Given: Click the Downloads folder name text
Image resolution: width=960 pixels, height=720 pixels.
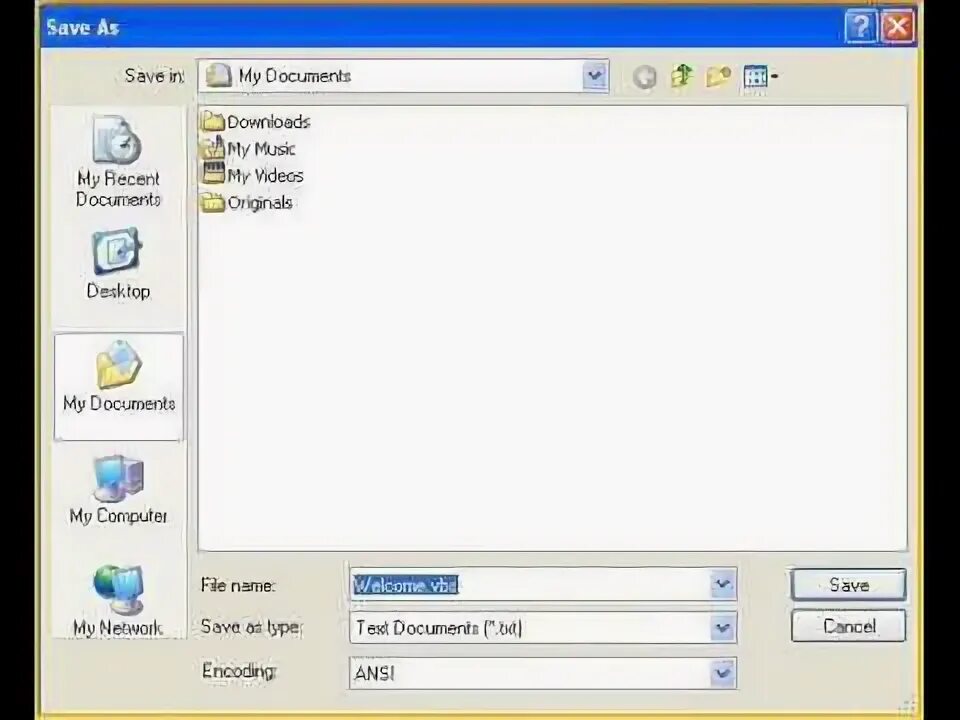Looking at the screenshot, I should [268, 122].
